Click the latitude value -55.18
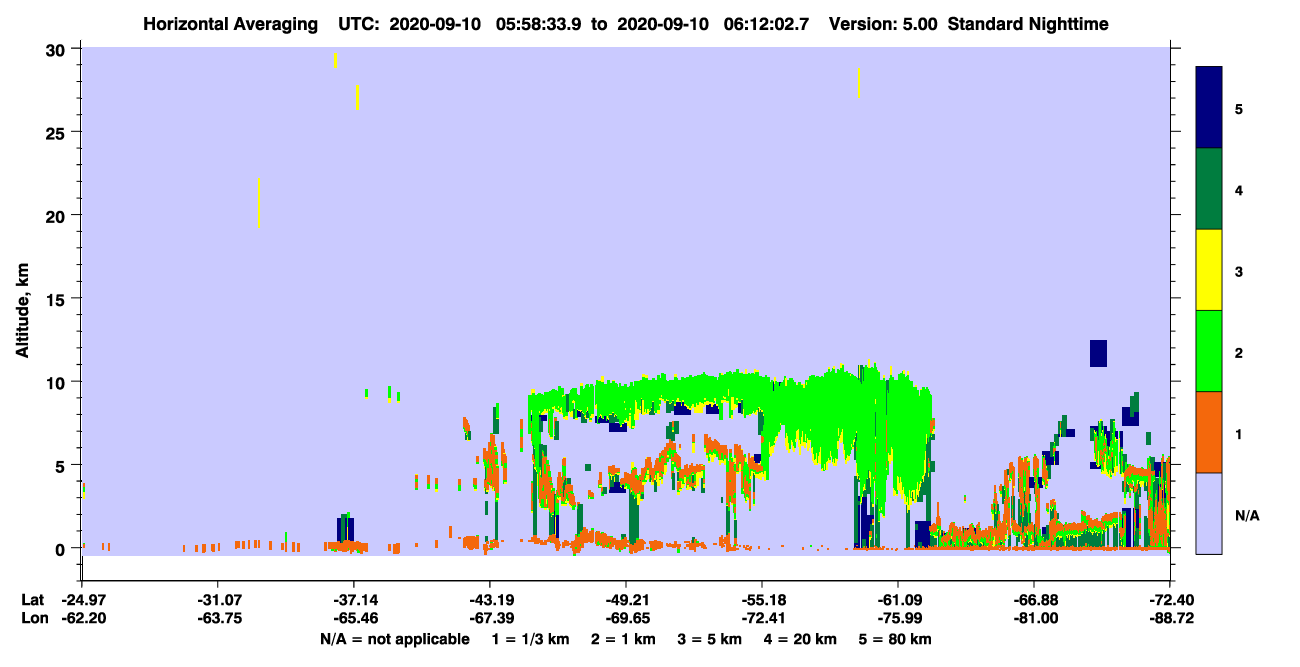The width and height of the screenshot is (1300, 667). (762, 599)
